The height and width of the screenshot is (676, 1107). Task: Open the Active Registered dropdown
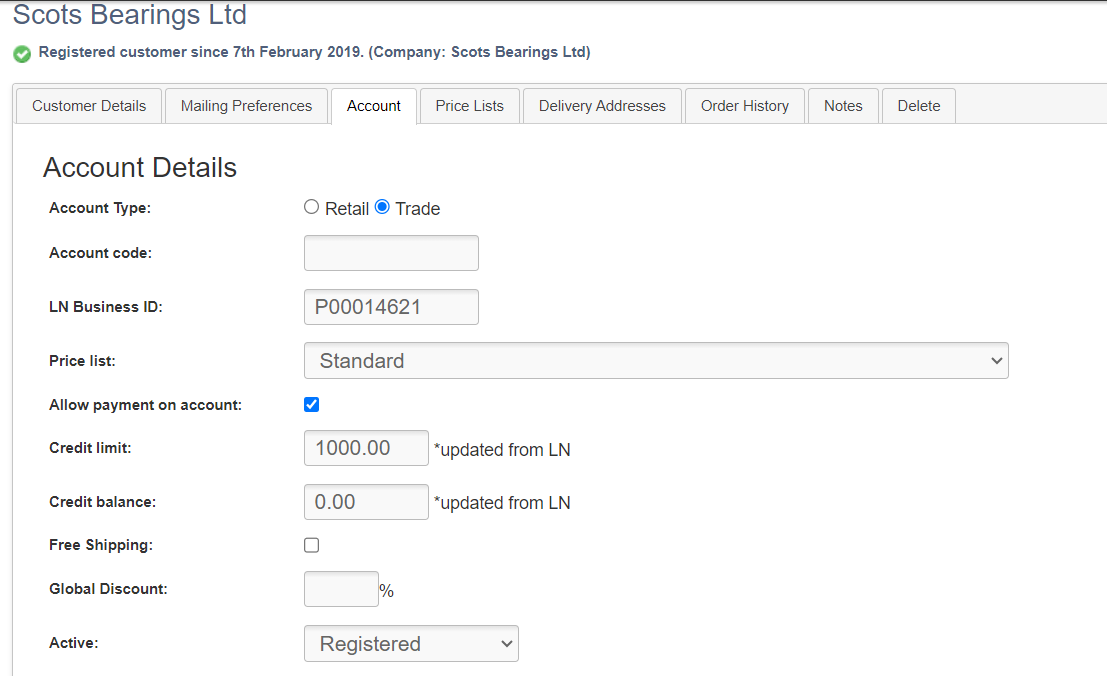[411, 644]
